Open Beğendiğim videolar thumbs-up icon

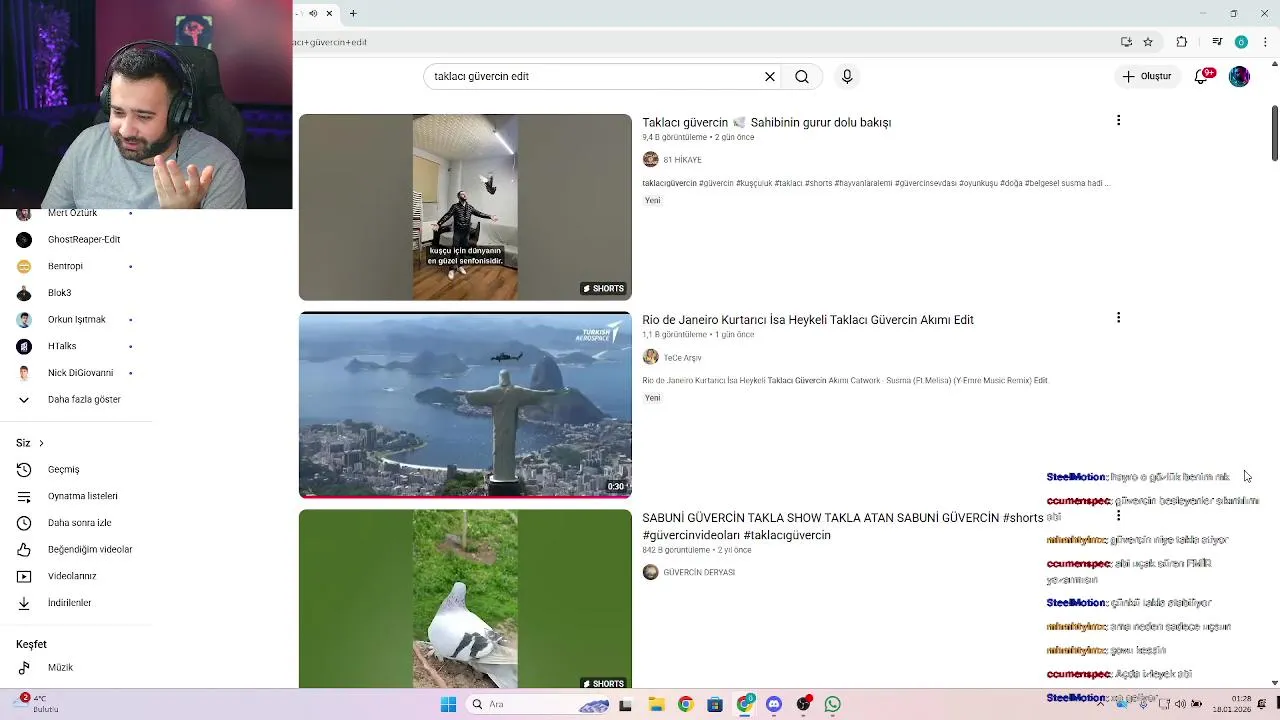pos(24,549)
